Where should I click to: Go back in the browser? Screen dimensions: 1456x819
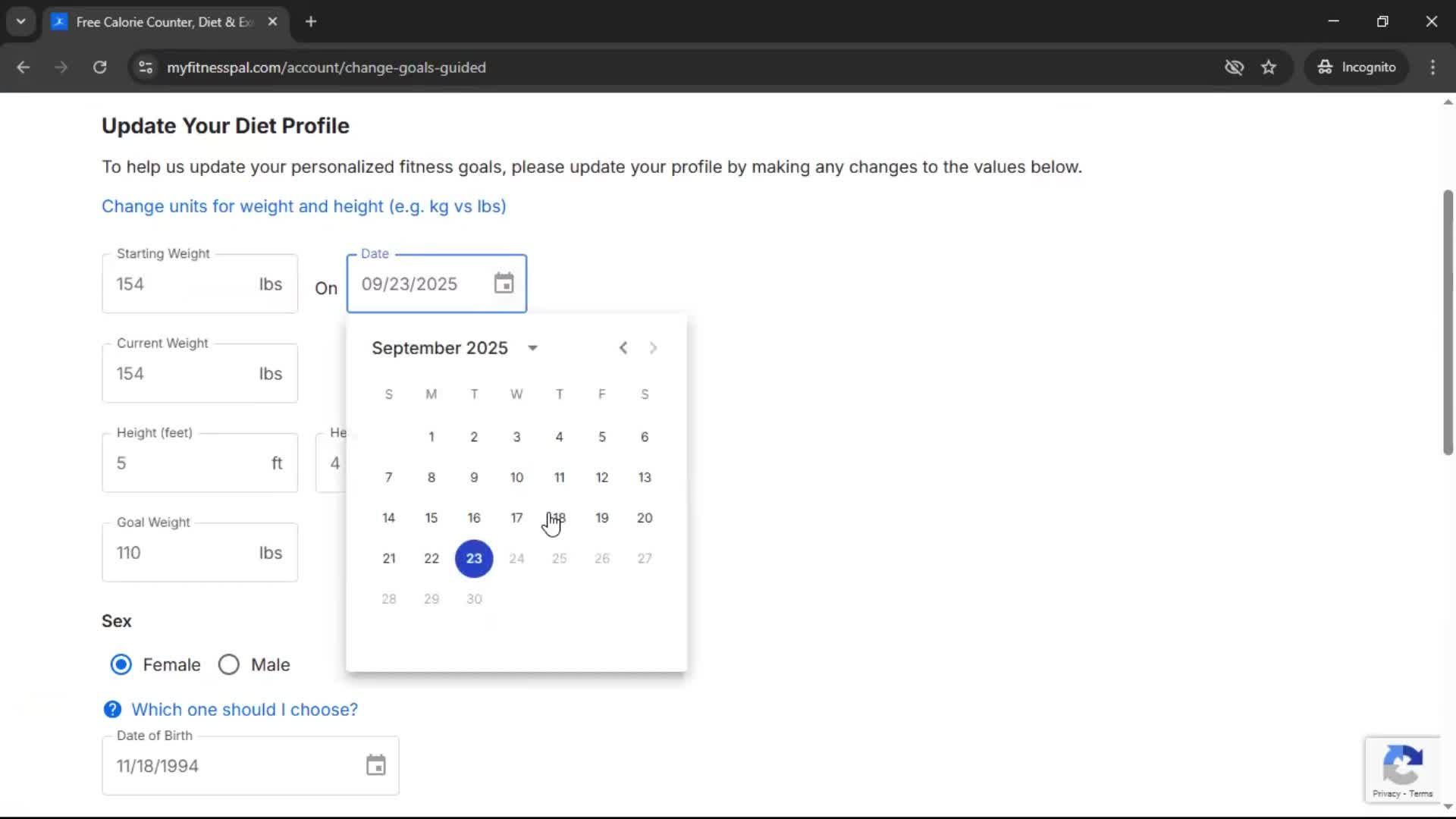(23, 67)
